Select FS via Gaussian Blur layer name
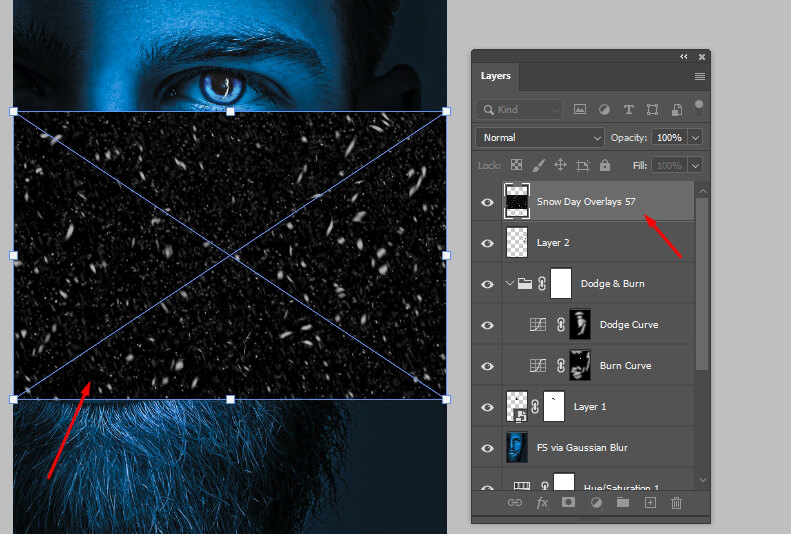The image size is (791, 534). point(582,447)
